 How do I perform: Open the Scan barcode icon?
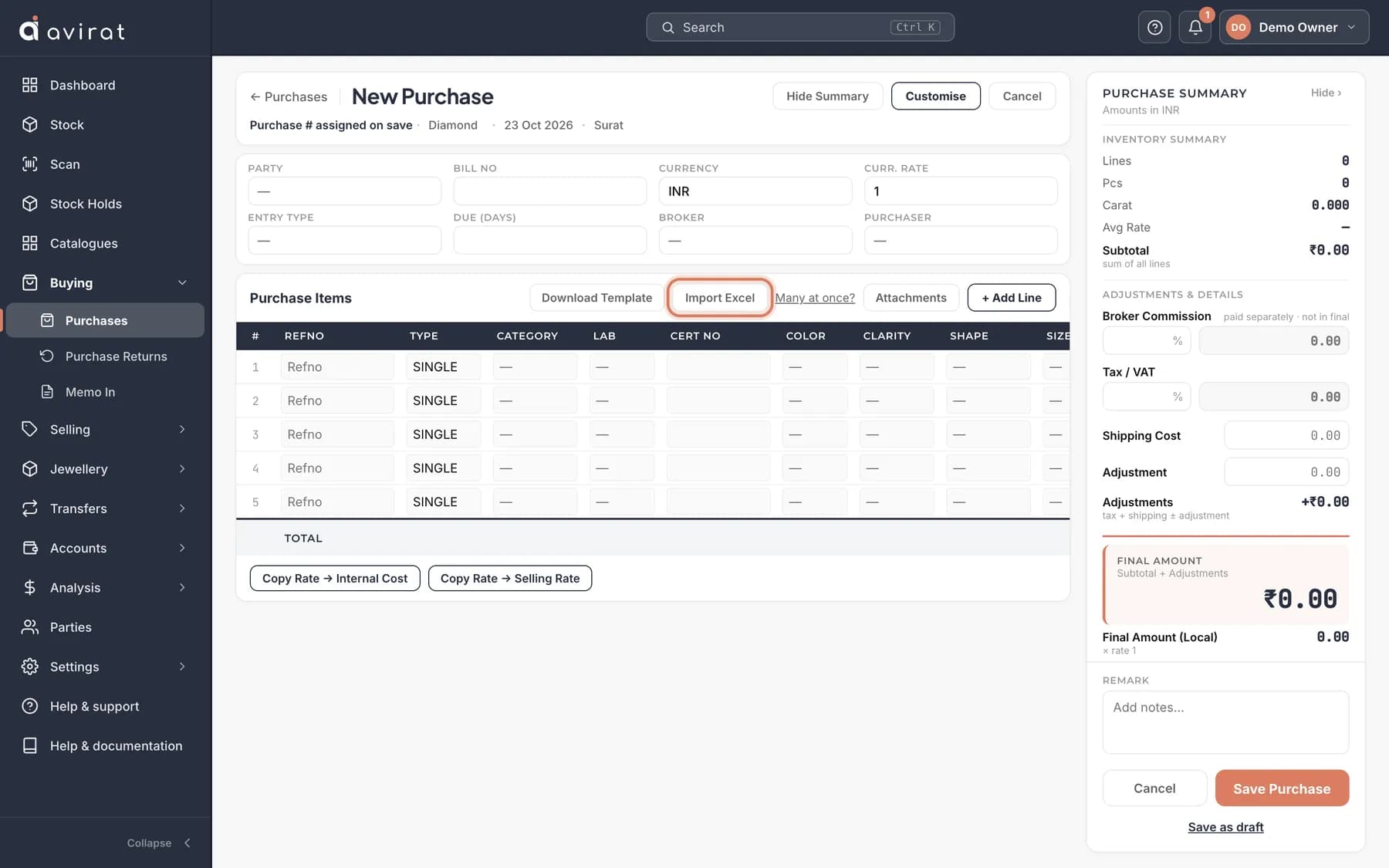[x=29, y=164]
